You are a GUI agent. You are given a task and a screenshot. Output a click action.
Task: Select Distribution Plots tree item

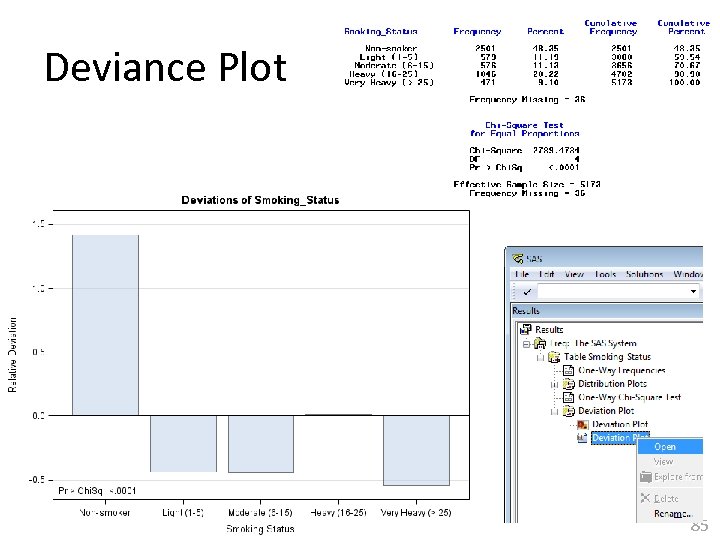click(x=612, y=383)
